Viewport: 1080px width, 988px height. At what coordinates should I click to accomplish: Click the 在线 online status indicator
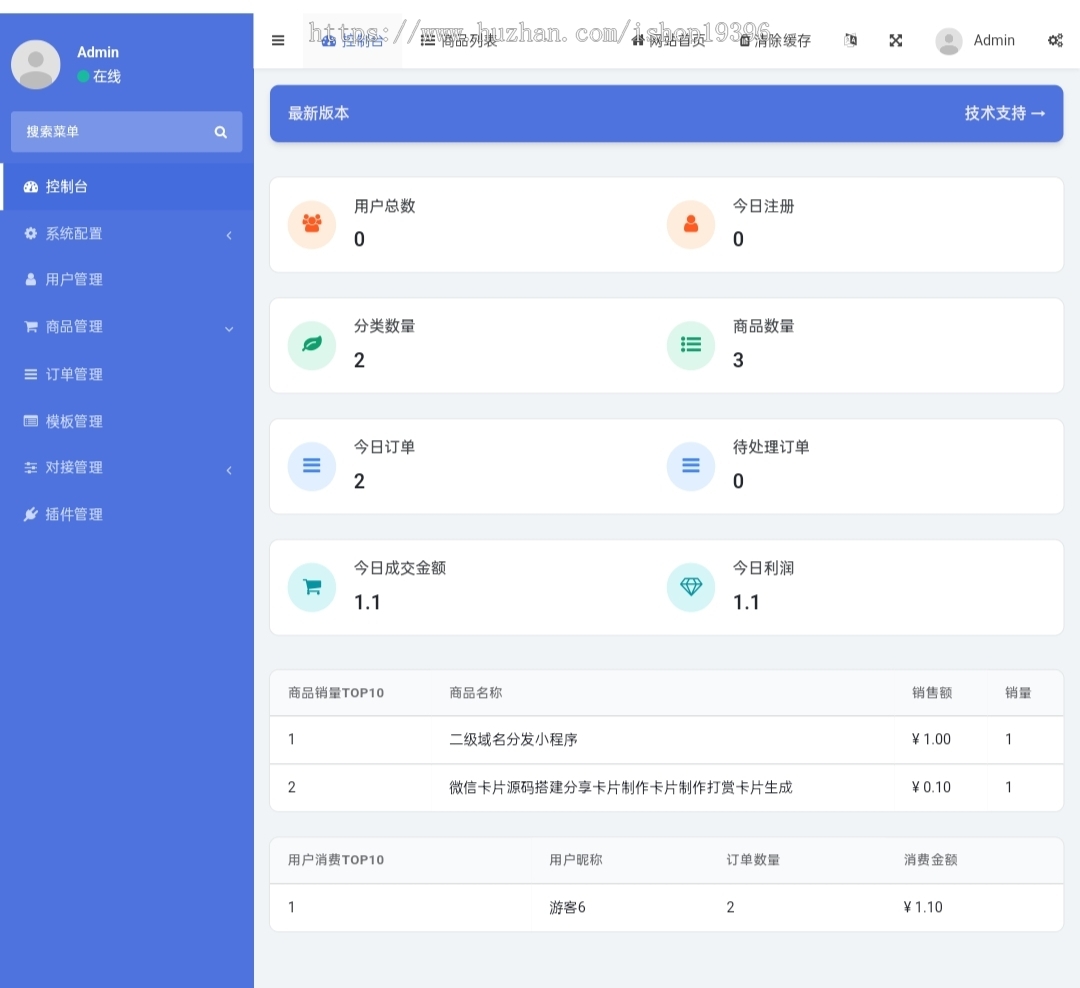tap(99, 76)
